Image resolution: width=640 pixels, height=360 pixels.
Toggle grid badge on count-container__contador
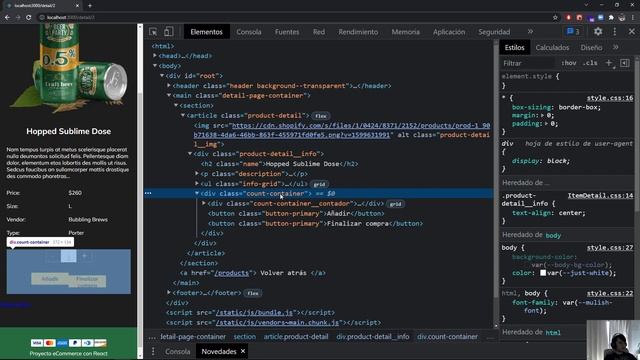tap(395, 204)
